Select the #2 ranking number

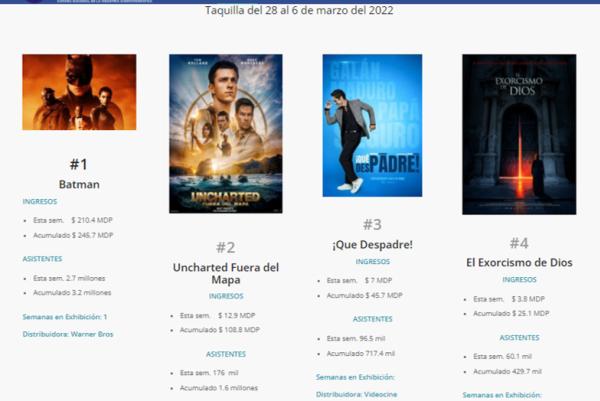tap(226, 248)
